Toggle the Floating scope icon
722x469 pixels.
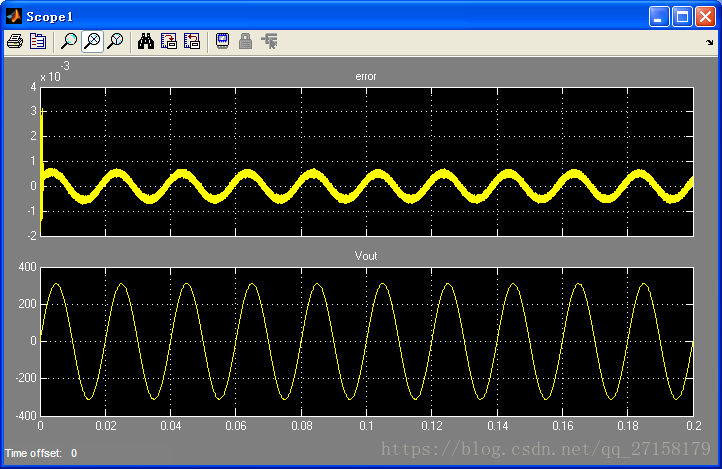(222, 41)
